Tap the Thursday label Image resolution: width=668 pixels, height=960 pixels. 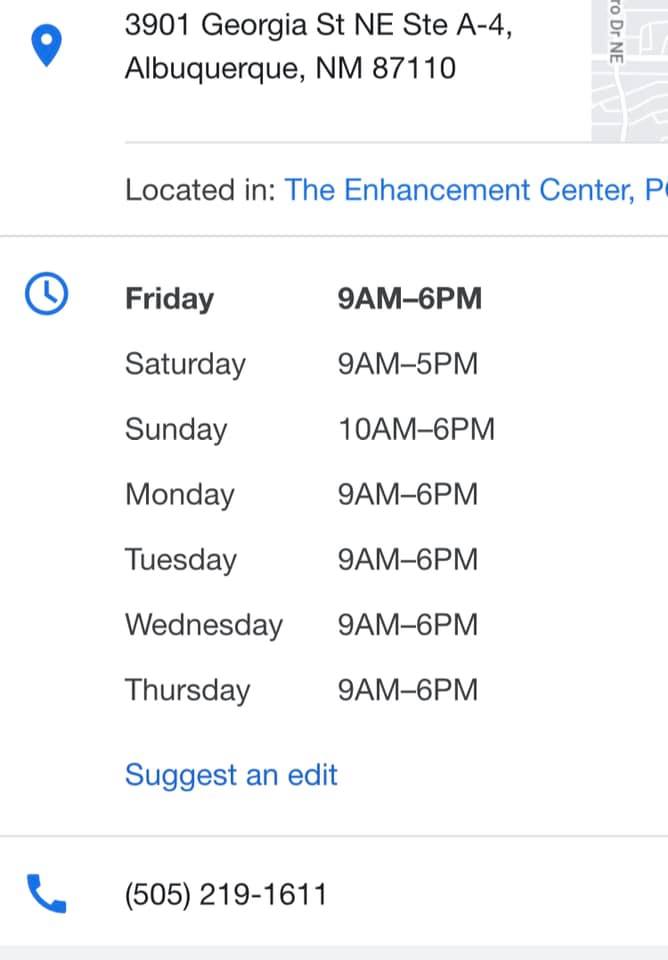[x=187, y=690]
